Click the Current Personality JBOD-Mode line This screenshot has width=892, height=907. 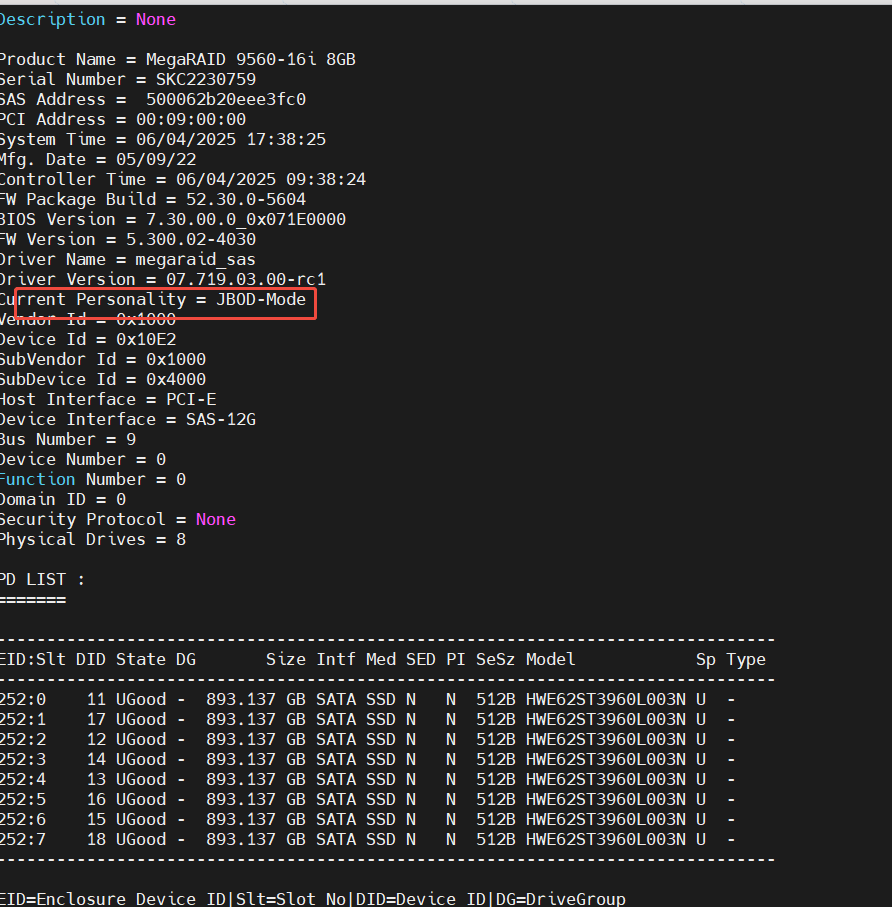153,300
